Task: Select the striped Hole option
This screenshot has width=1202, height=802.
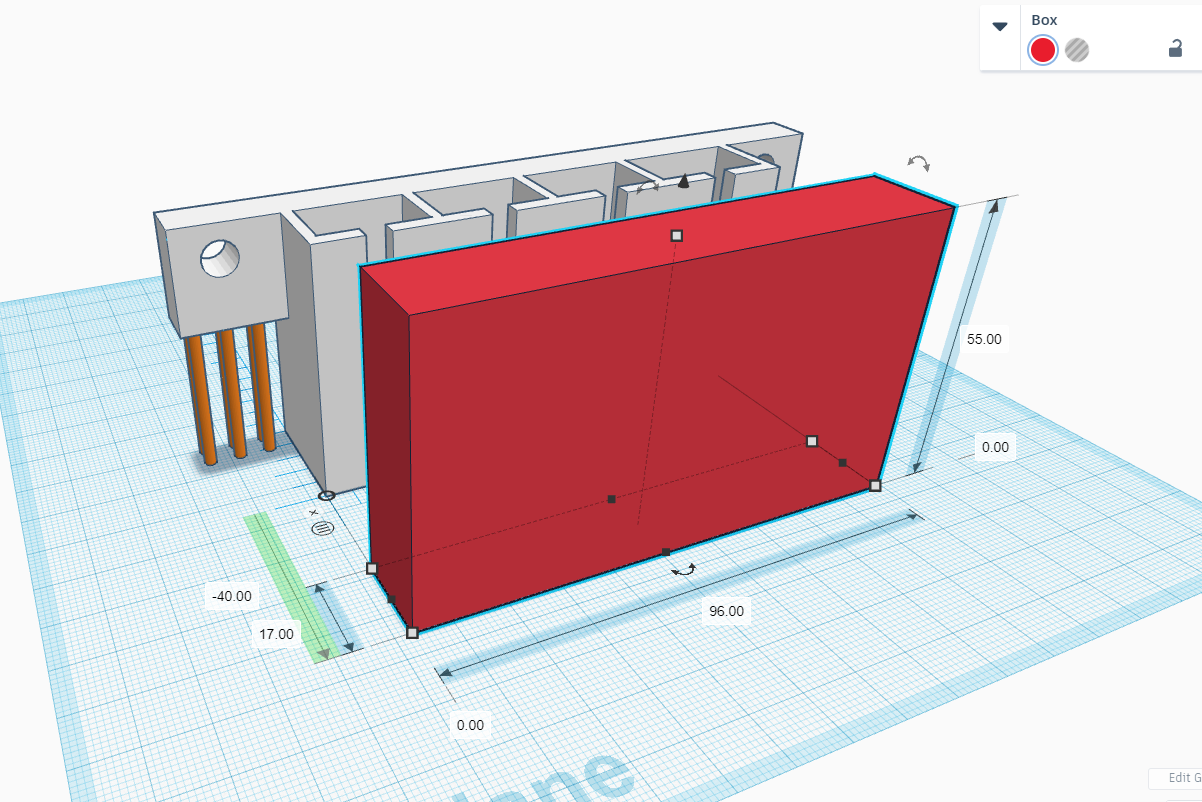Action: pyautogui.click(x=1077, y=49)
